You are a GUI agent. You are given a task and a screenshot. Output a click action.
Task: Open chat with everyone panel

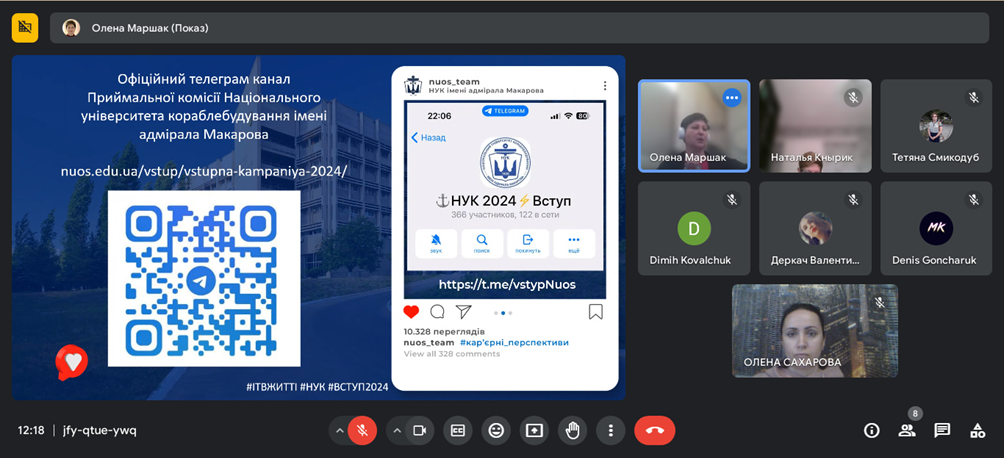pos(942,430)
